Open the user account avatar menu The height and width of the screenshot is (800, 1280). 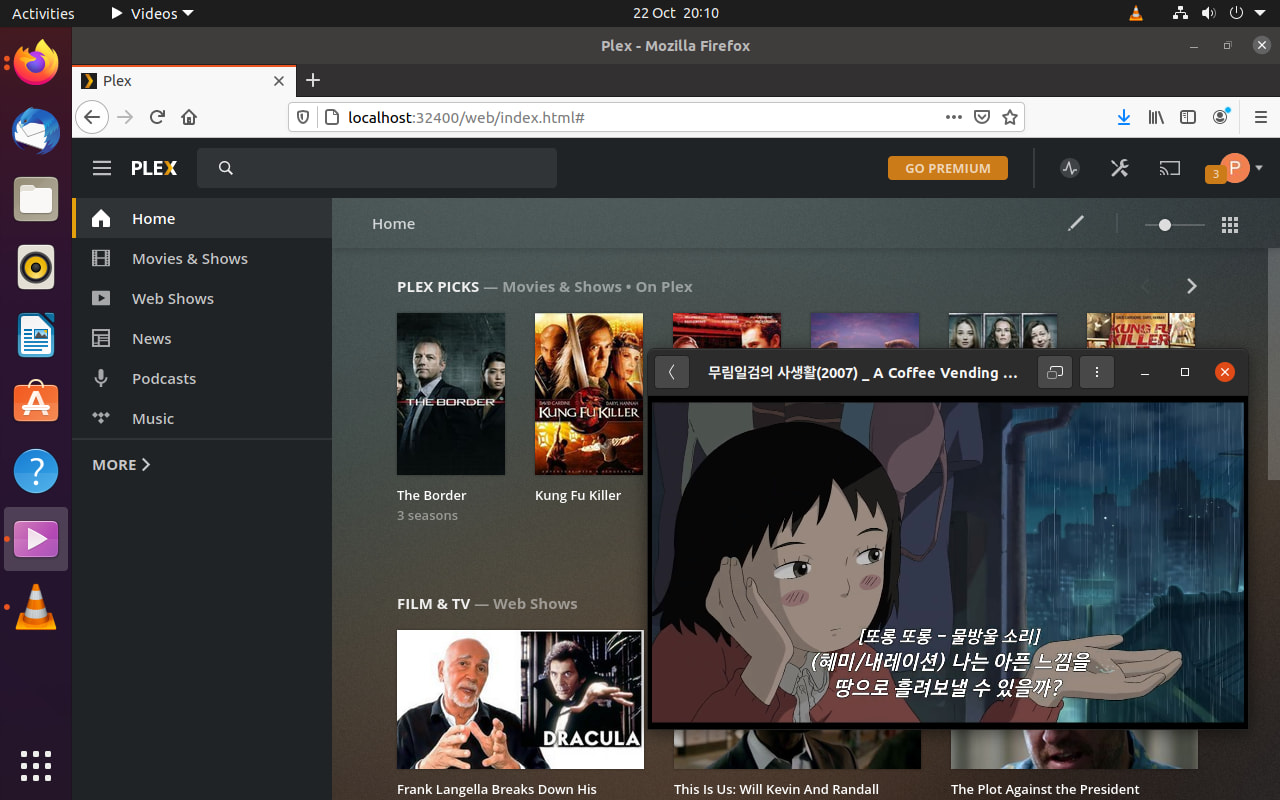coord(1235,168)
